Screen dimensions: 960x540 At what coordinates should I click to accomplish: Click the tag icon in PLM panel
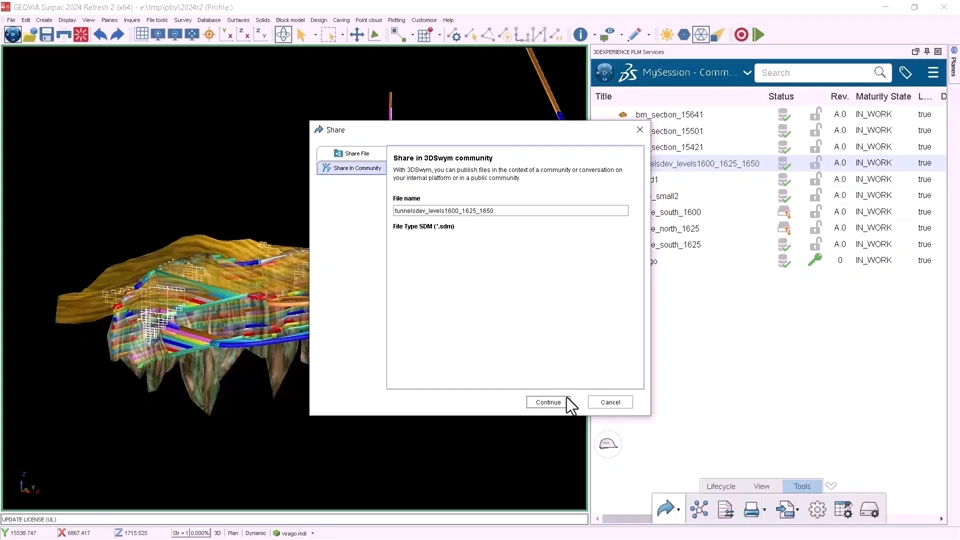pos(906,73)
